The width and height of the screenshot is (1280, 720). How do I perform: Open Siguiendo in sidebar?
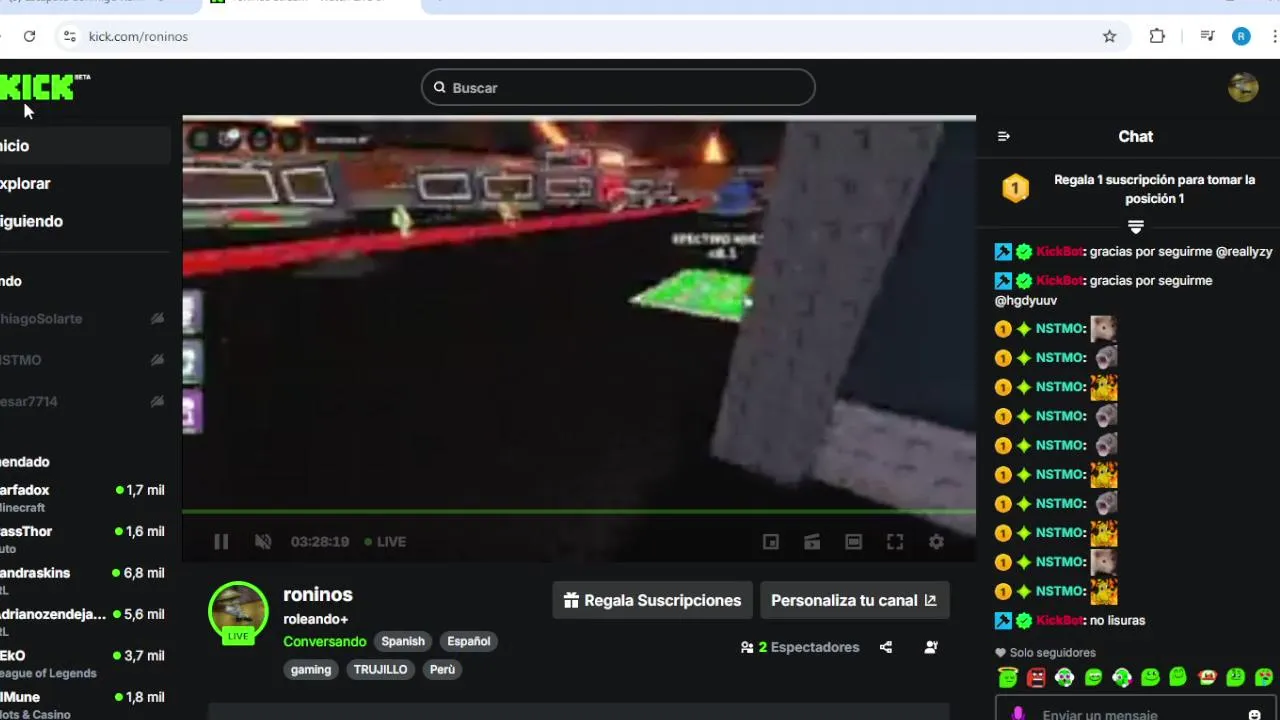pyautogui.click(x=85, y=221)
